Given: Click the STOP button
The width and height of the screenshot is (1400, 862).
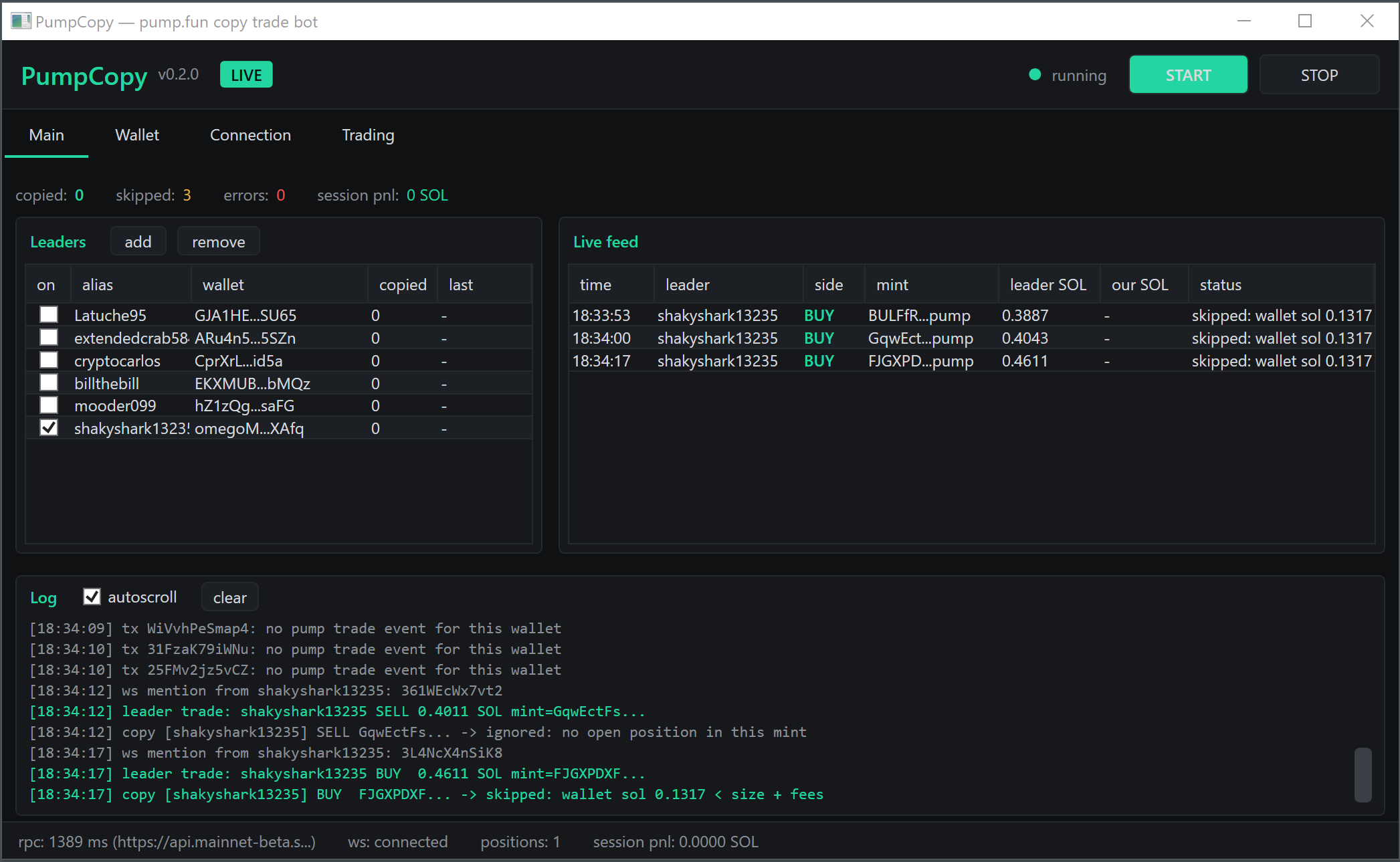Looking at the screenshot, I should 1319,75.
